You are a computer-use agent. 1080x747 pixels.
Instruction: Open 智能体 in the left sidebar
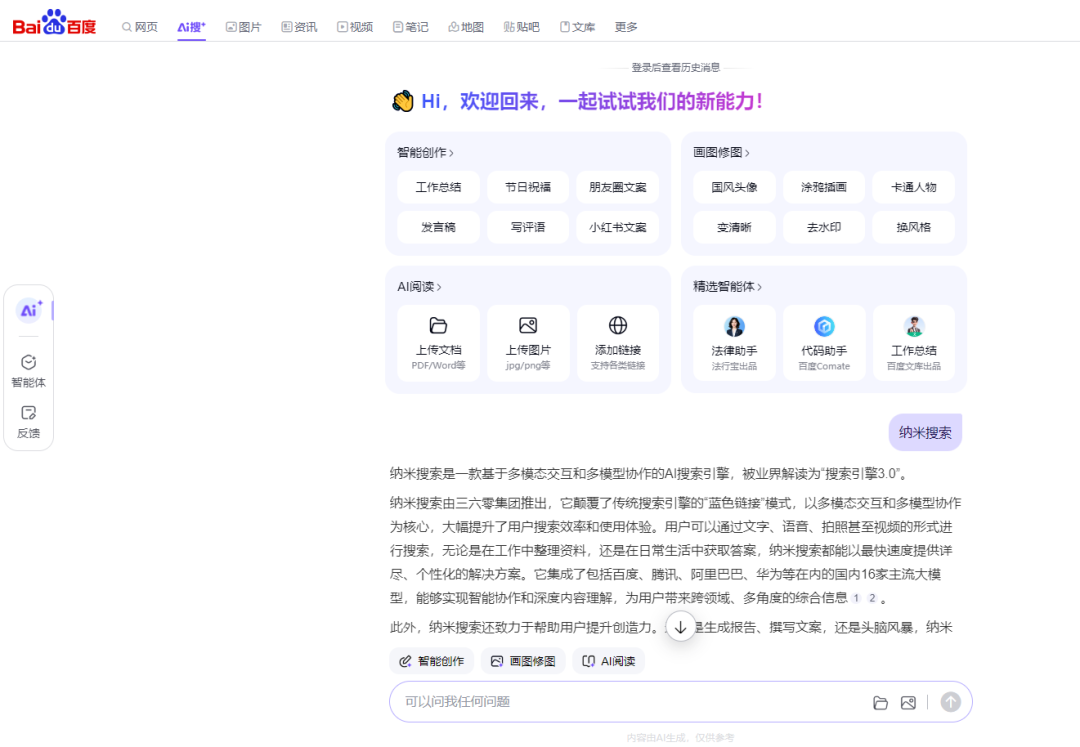(28, 371)
